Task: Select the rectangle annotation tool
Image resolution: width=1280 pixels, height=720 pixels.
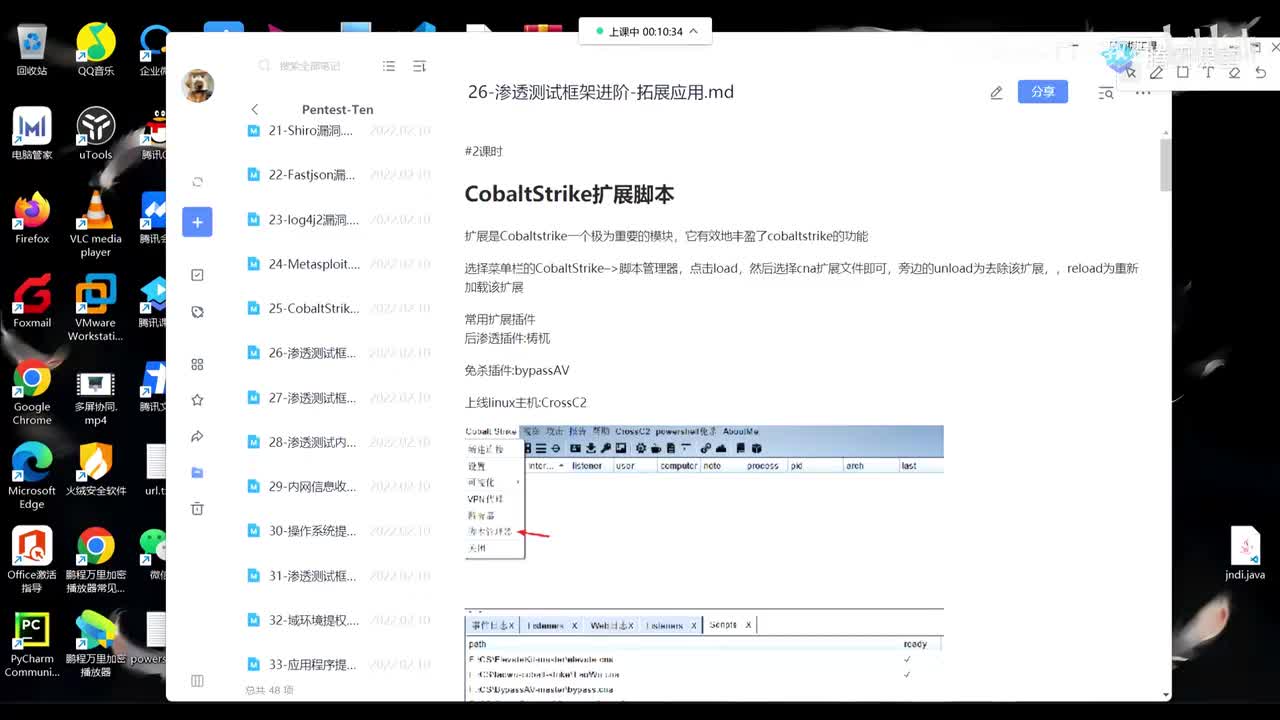Action: pyautogui.click(x=1183, y=72)
